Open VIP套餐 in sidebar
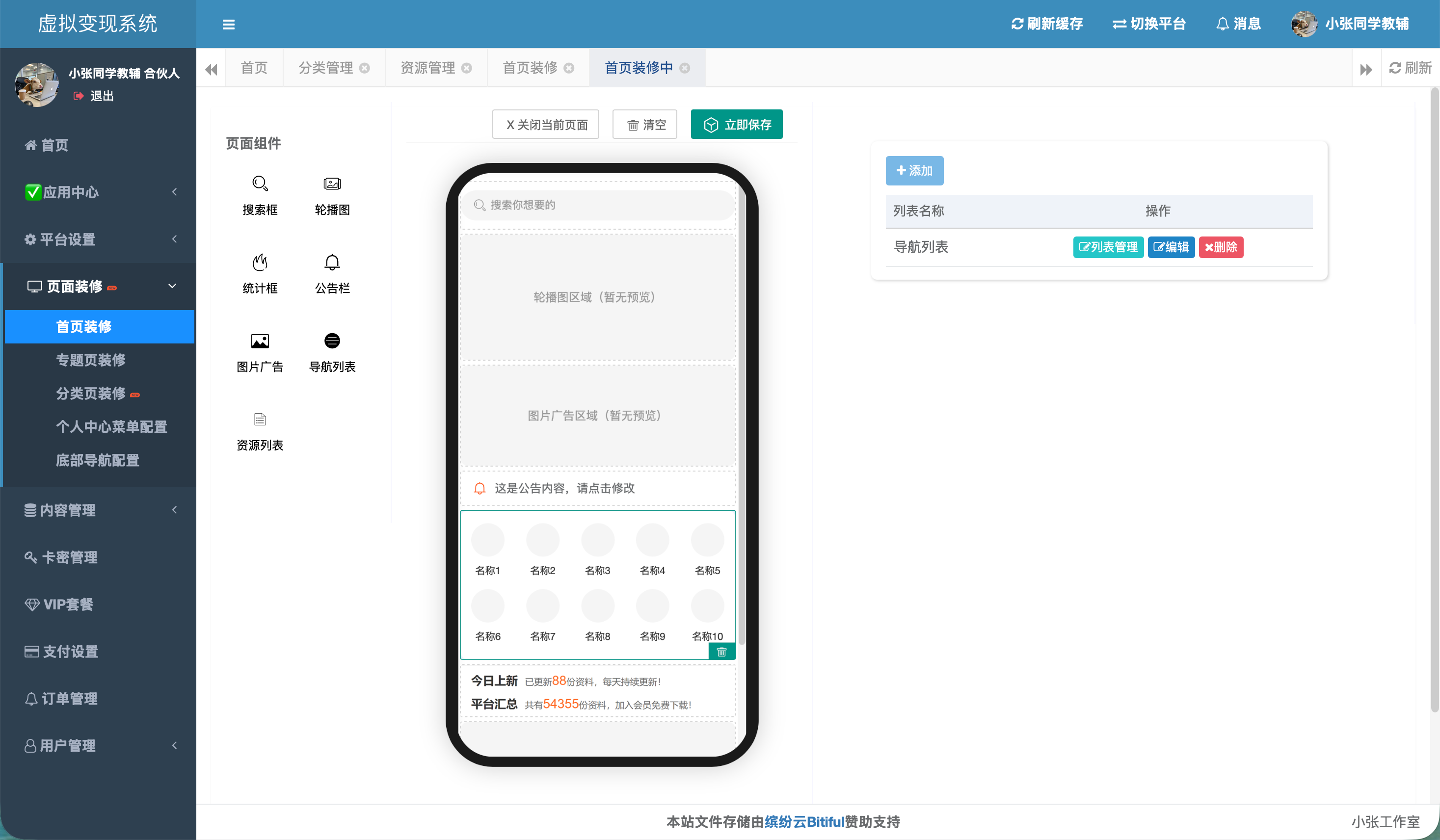 (98, 604)
